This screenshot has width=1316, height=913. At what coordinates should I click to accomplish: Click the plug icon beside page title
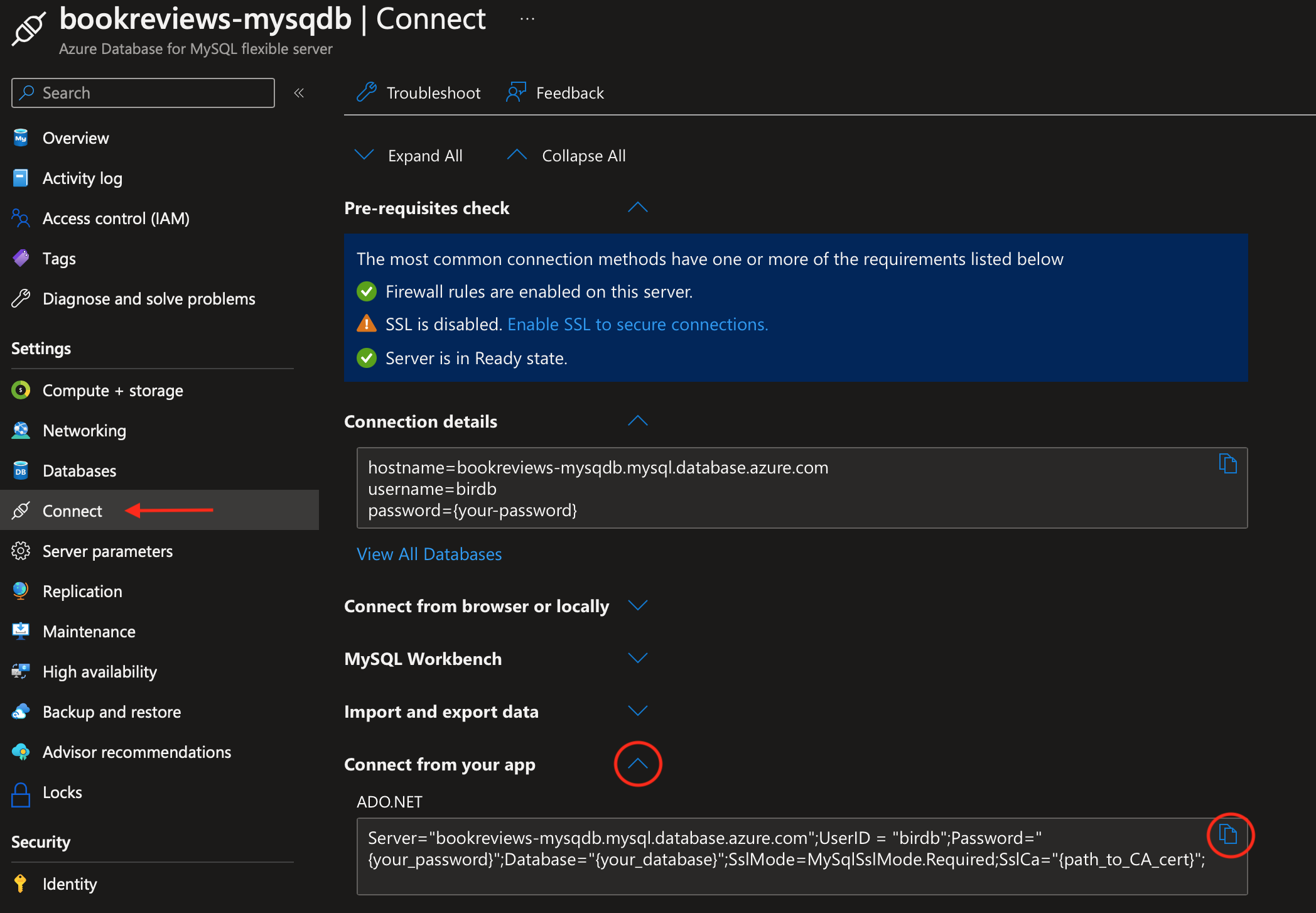[28, 28]
